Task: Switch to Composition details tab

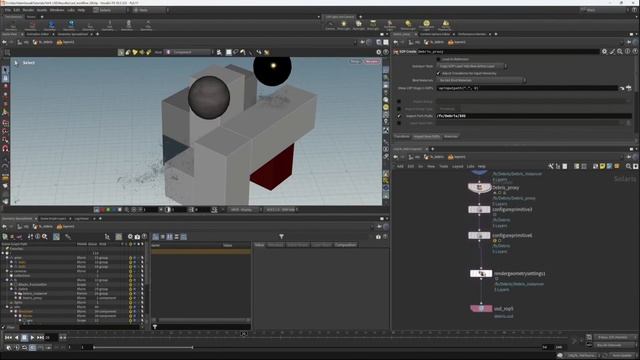Action: (345, 245)
